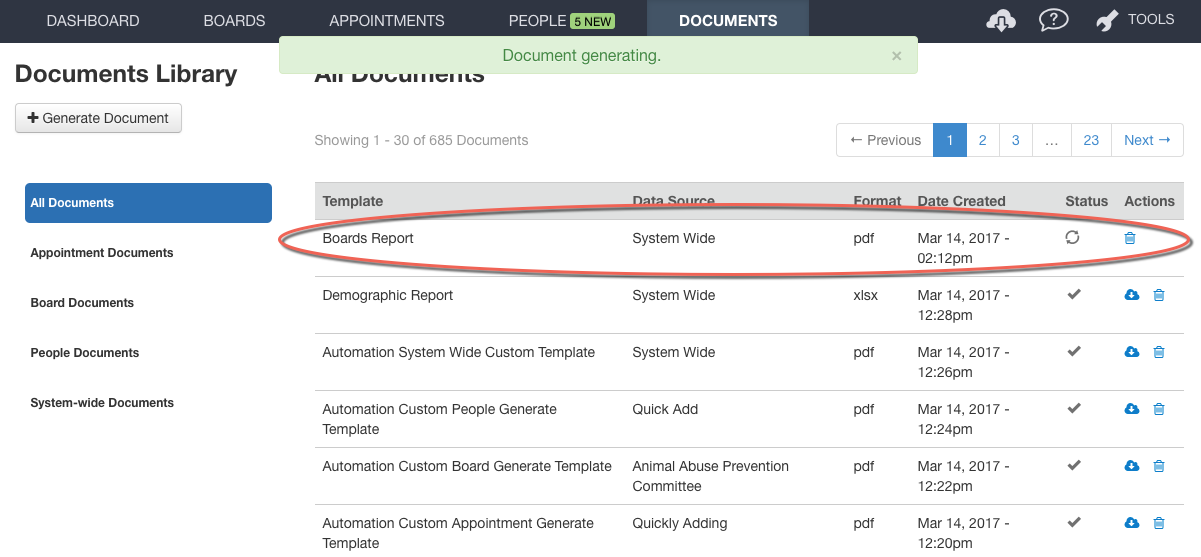Filter by Board Documents
The height and width of the screenshot is (557, 1201).
82,303
